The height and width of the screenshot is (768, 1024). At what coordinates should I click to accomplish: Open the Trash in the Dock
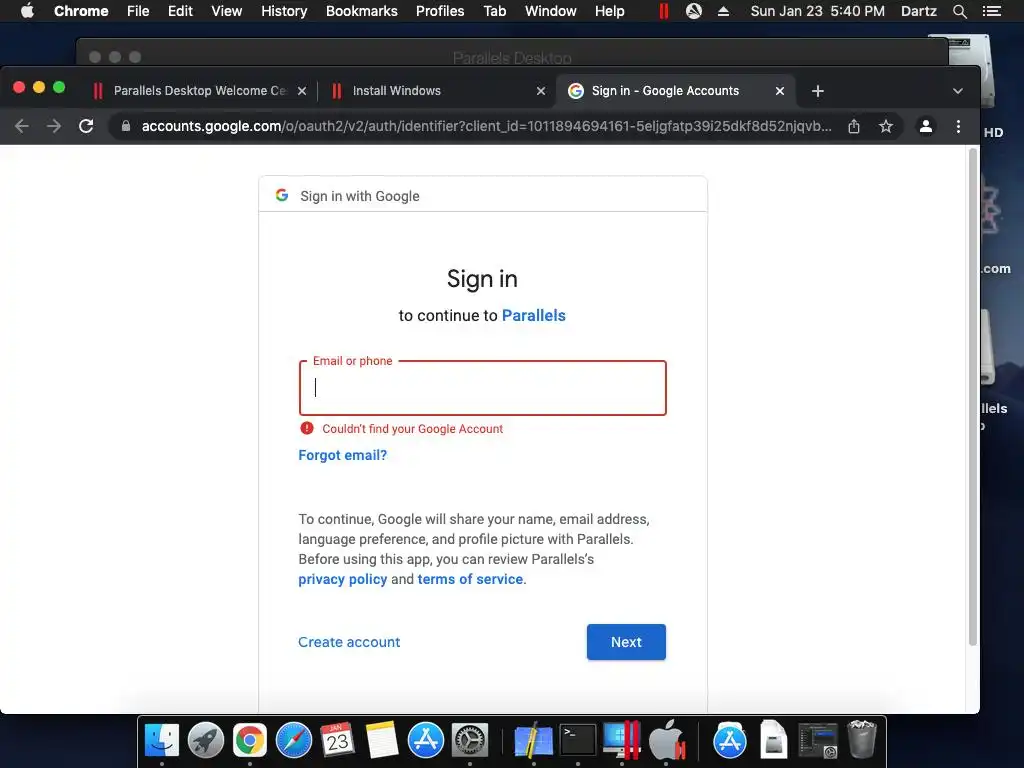pyautogui.click(x=861, y=741)
